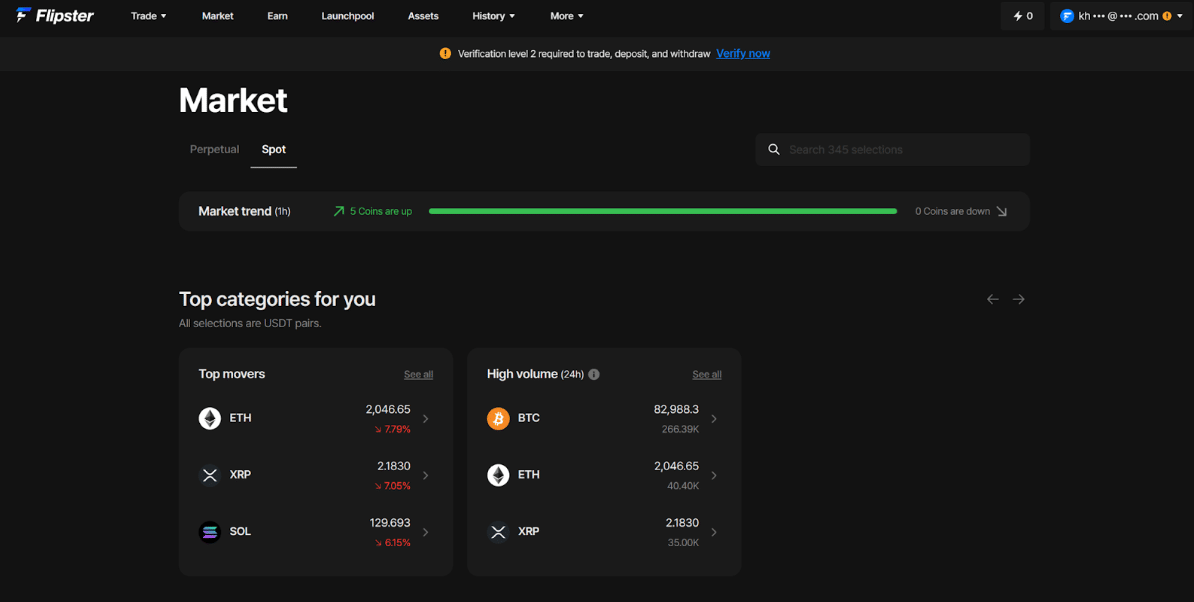
Task: Click the Flipster logo
Action: [x=55, y=15]
